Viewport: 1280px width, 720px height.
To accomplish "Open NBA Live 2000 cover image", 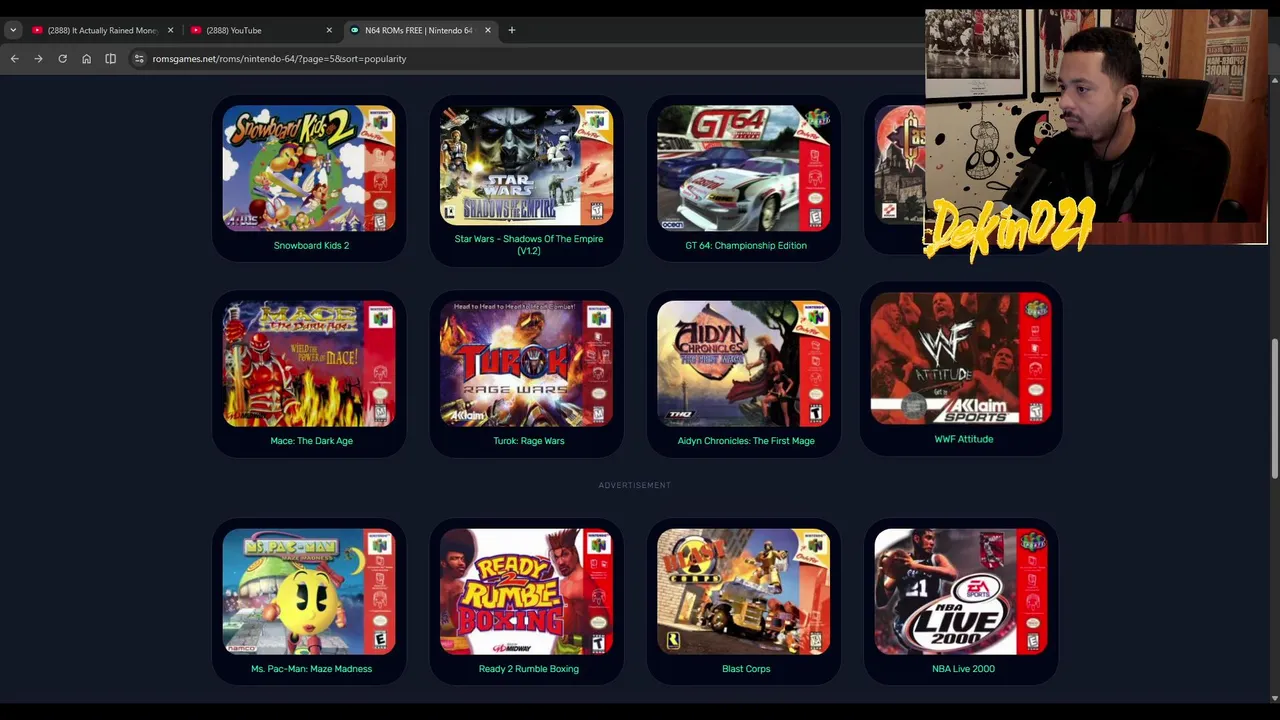I will 961,592.
